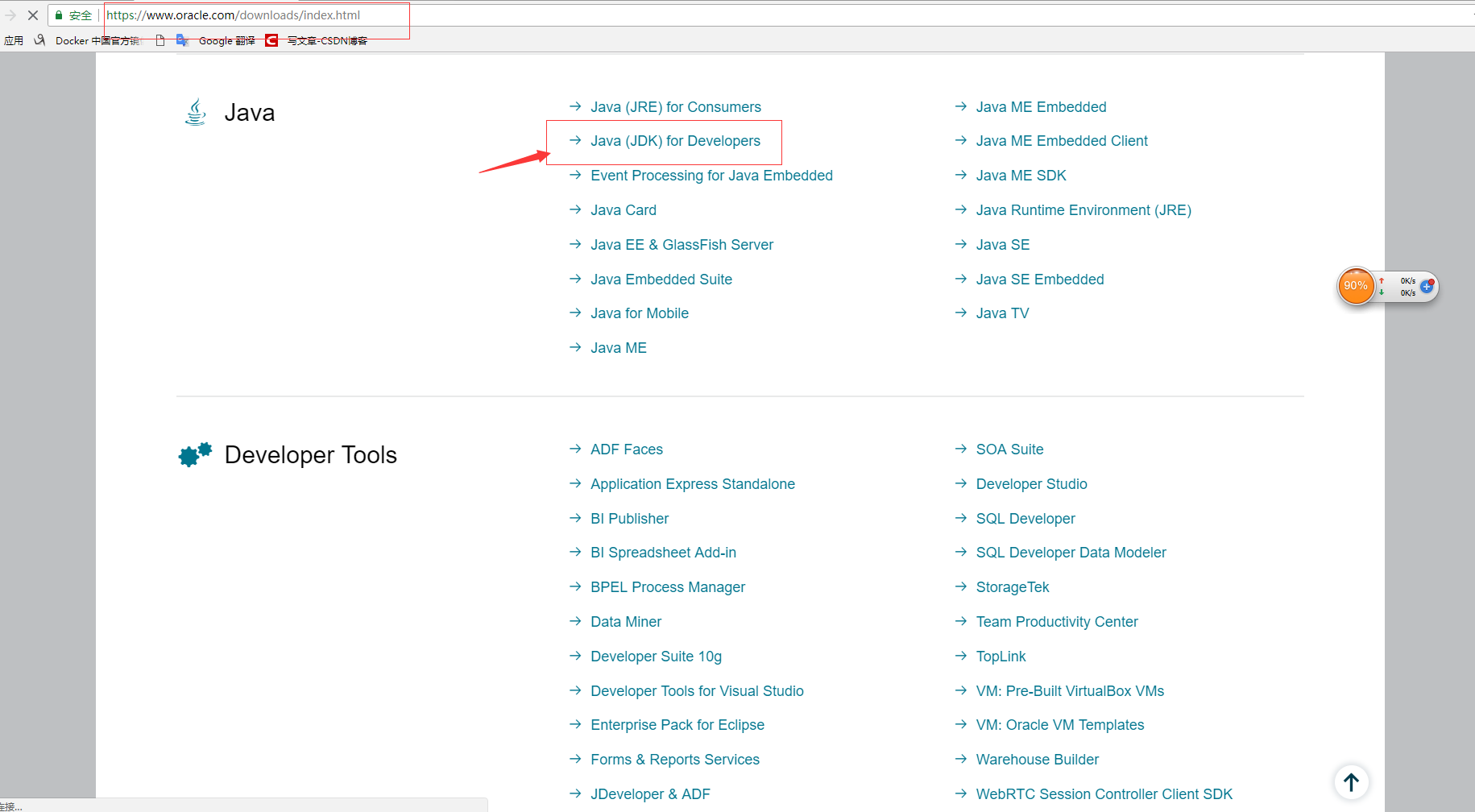1475x812 pixels.
Task: Open Forms & Reports Services link
Action: click(675, 760)
